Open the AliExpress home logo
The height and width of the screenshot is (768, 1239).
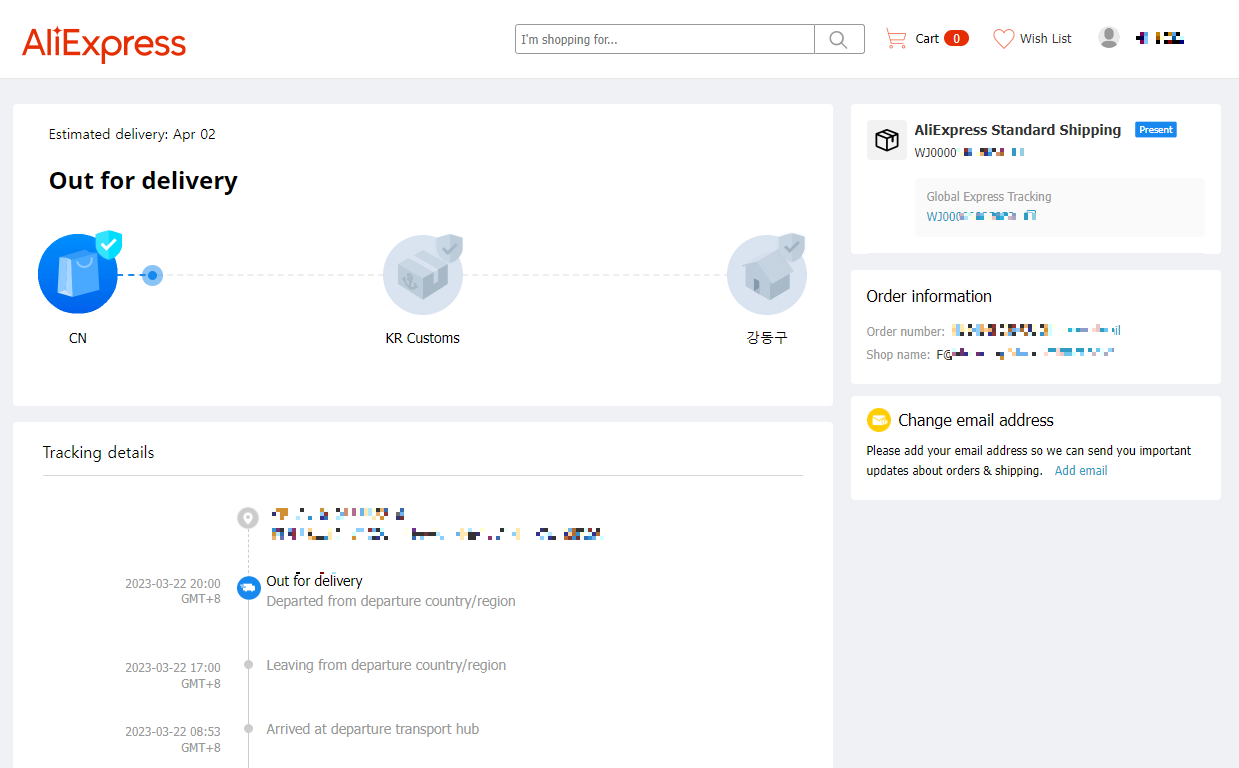coord(104,42)
